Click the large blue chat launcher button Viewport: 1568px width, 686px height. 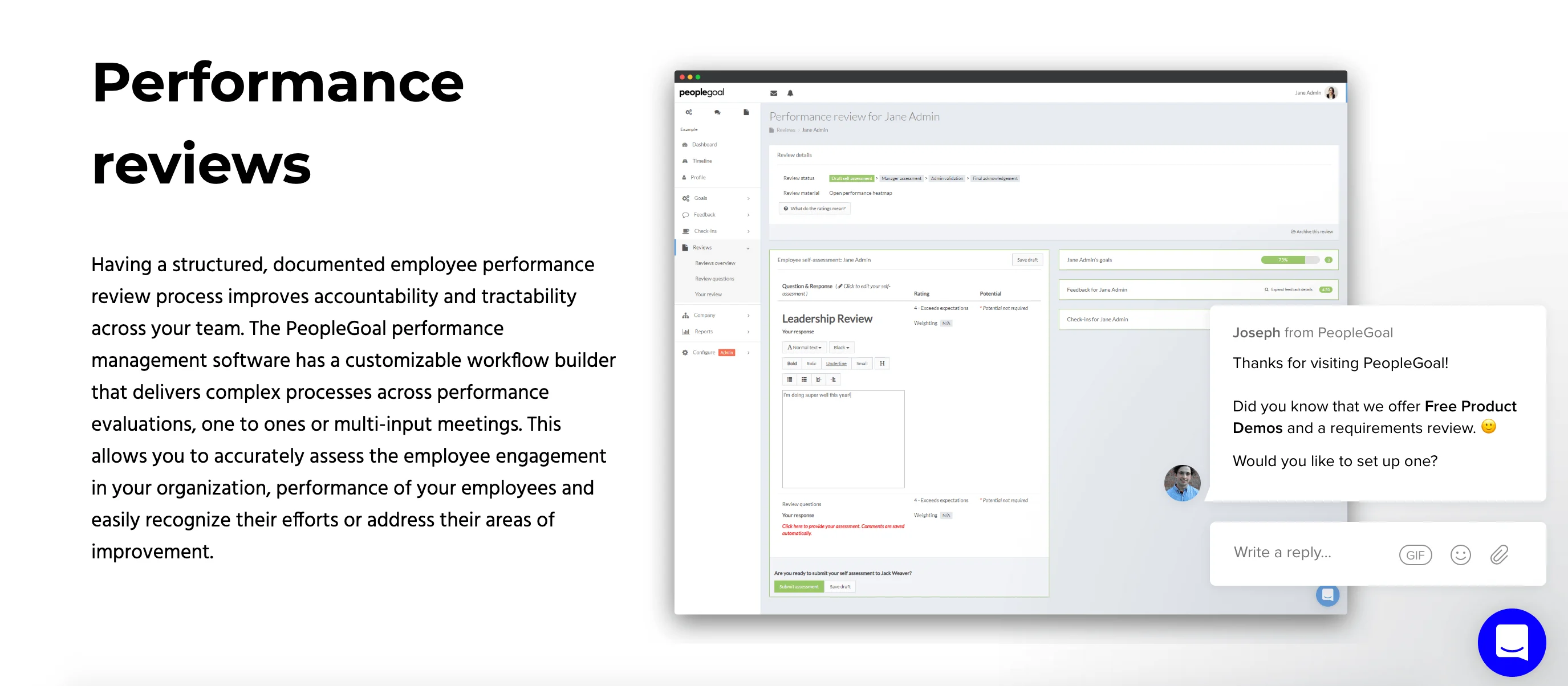(x=1512, y=642)
